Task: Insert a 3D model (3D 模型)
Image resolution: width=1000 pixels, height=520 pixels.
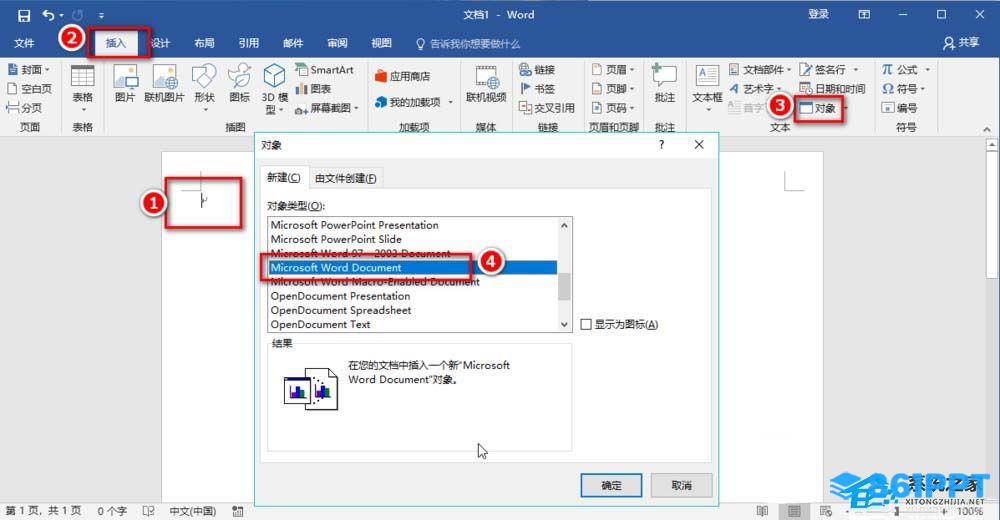Action: 274,89
